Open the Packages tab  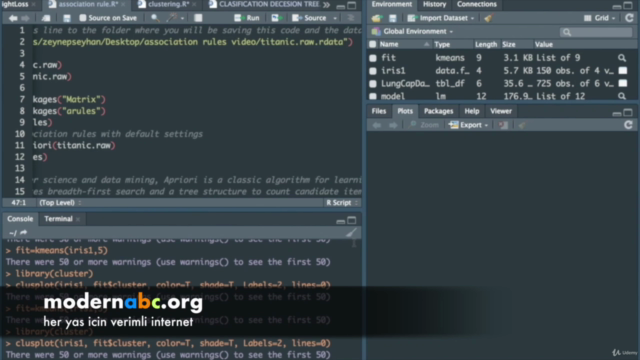pos(438,111)
